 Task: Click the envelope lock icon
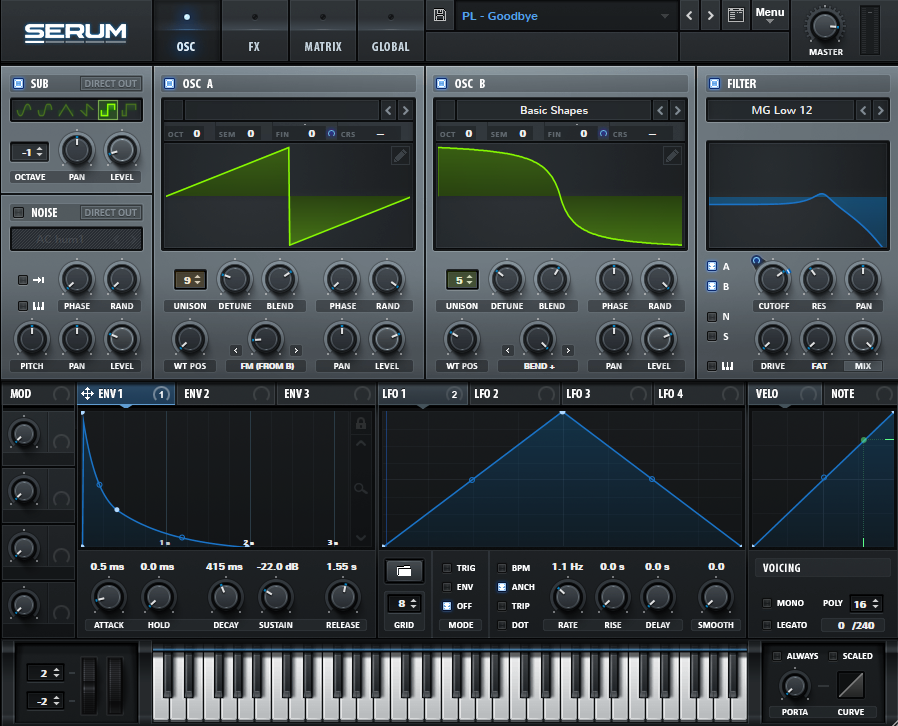click(361, 424)
